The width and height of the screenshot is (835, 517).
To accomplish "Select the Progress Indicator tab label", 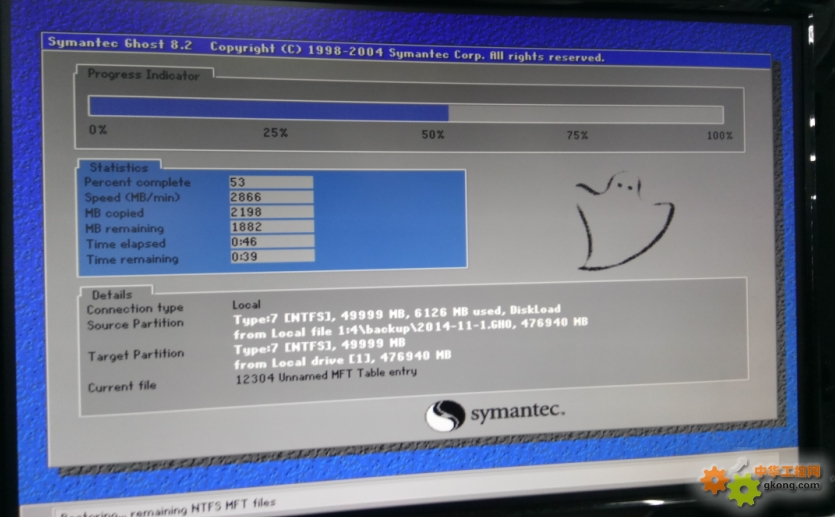I will pos(143,75).
